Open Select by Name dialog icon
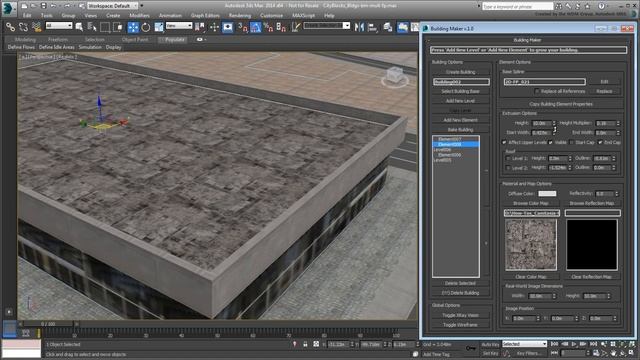 pos(92,27)
